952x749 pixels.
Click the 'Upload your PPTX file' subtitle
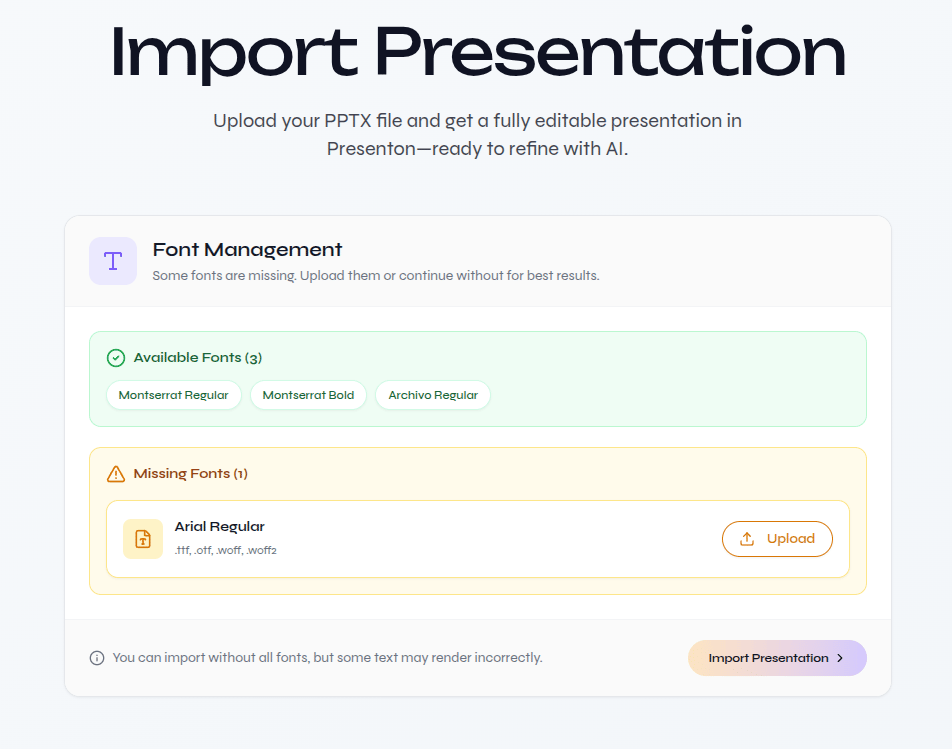[x=477, y=134]
